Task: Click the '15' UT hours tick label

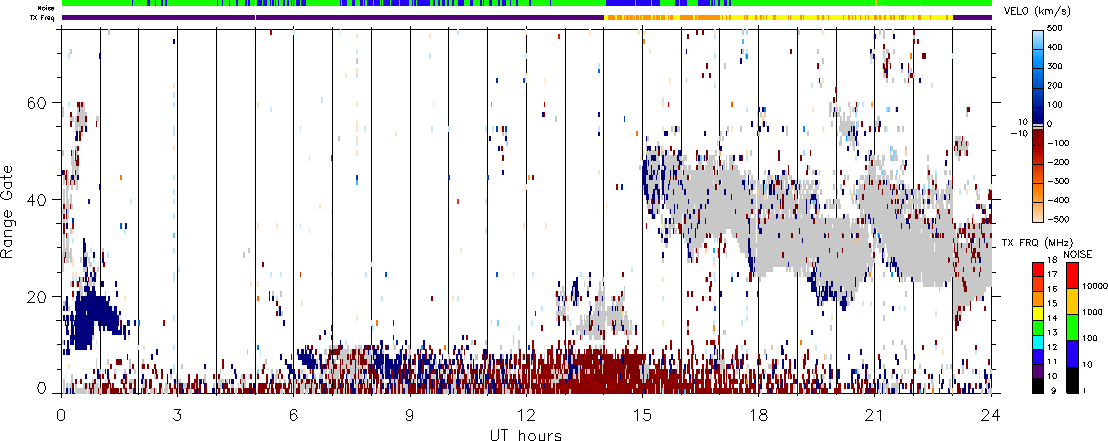Action: coord(642,415)
